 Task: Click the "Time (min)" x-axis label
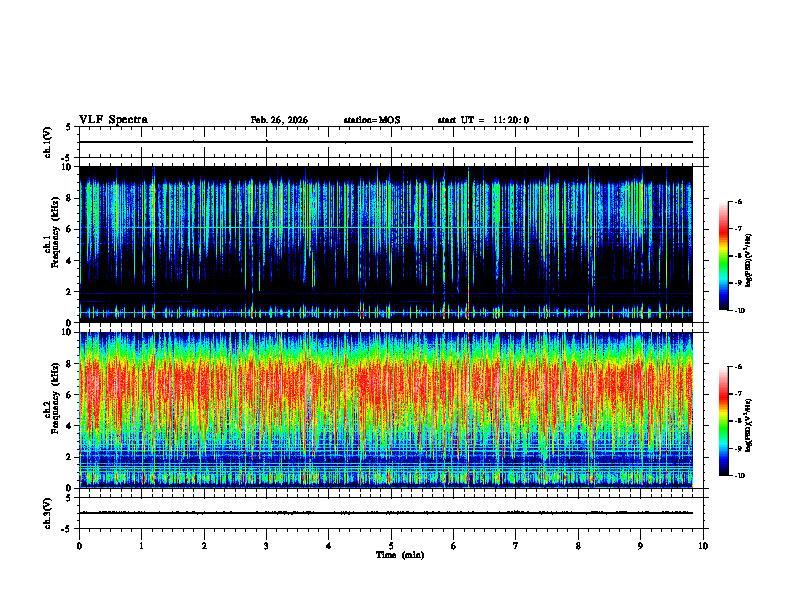coord(400,555)
